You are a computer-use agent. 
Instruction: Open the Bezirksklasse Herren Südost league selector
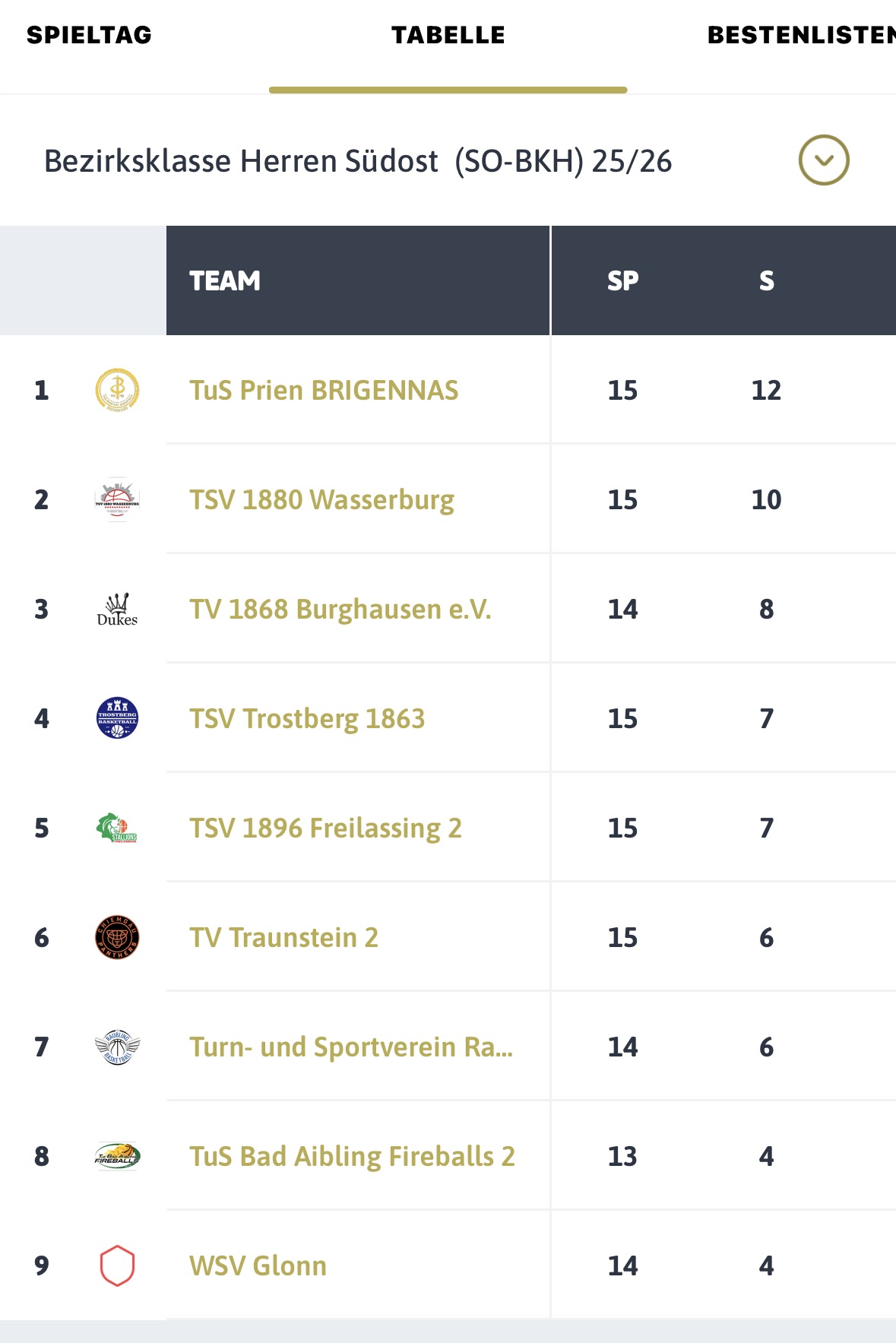point(358,161)
